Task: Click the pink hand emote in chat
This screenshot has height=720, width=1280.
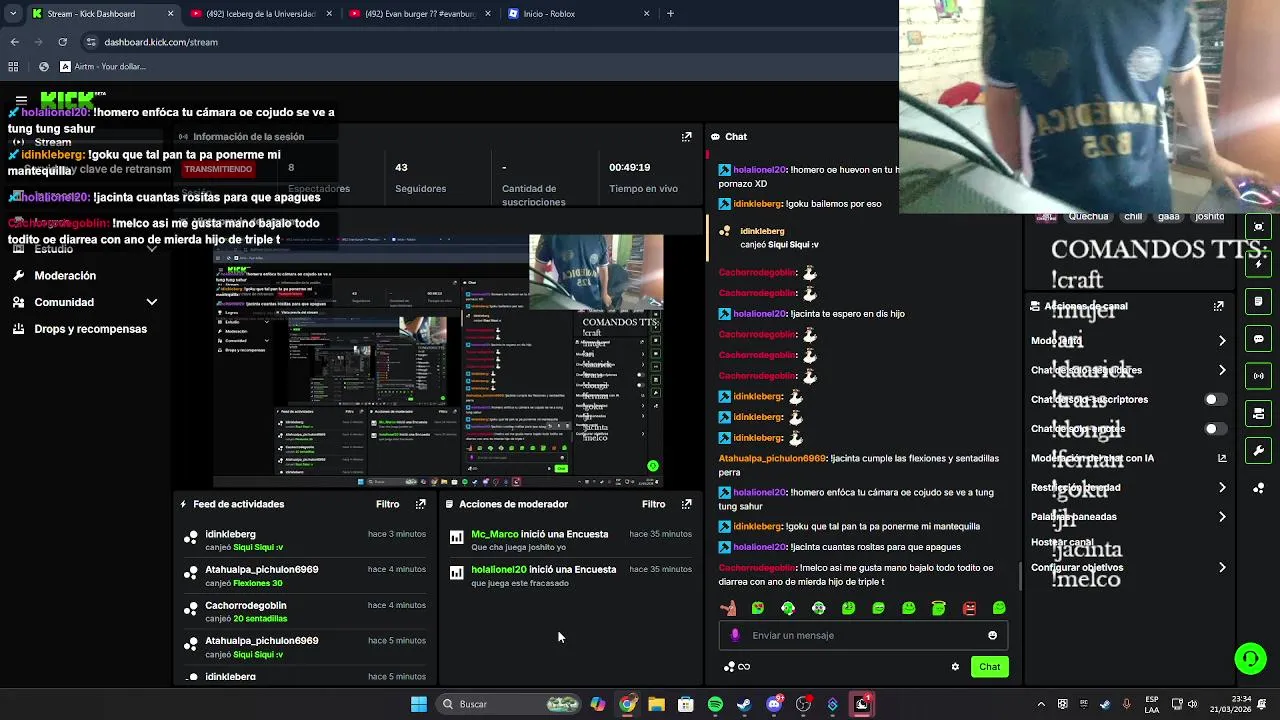Action: pyautogui.click(x=728, y=608)
